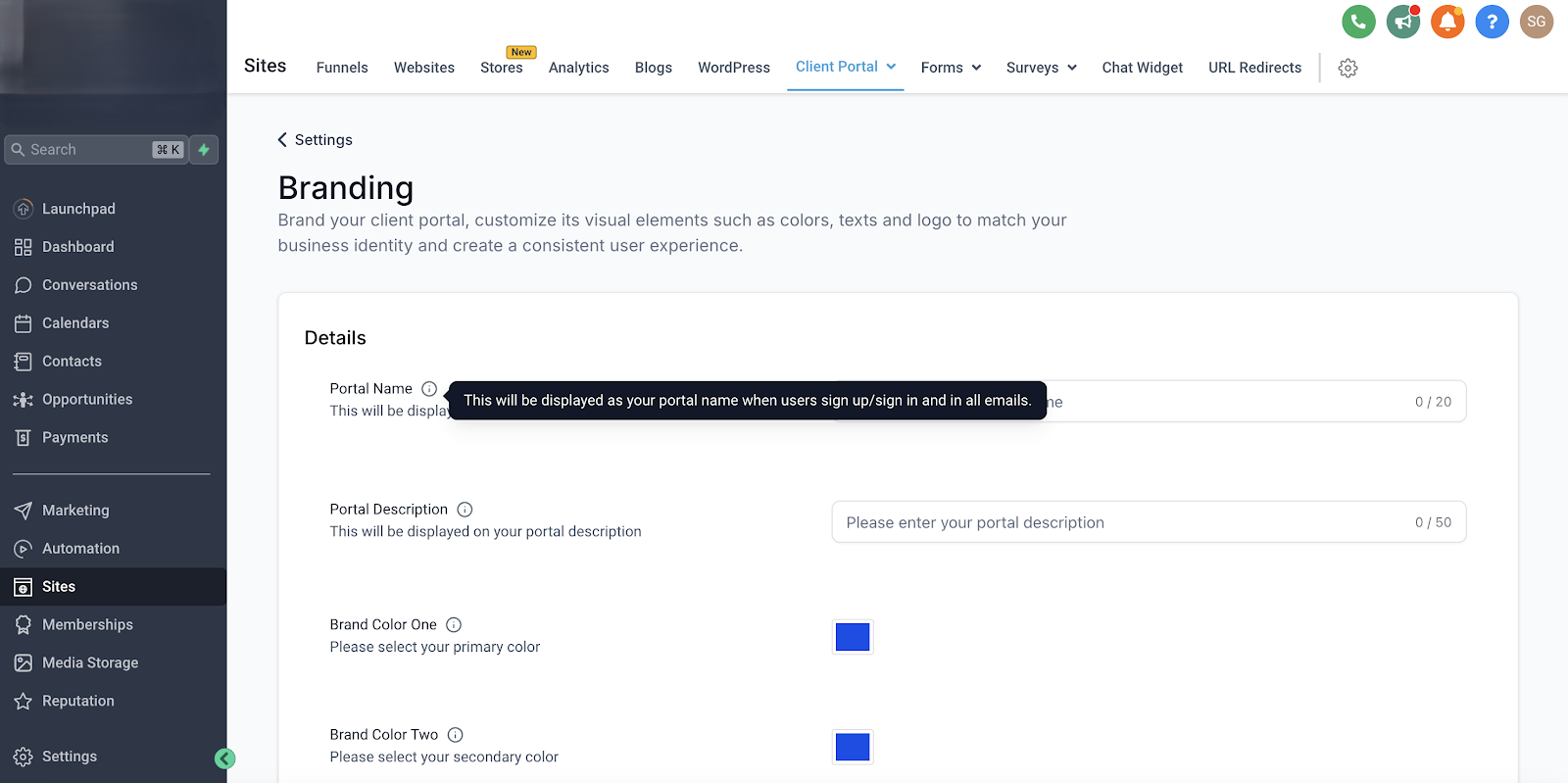
Task: Select Sites in the sidebar
Action: 113,587
